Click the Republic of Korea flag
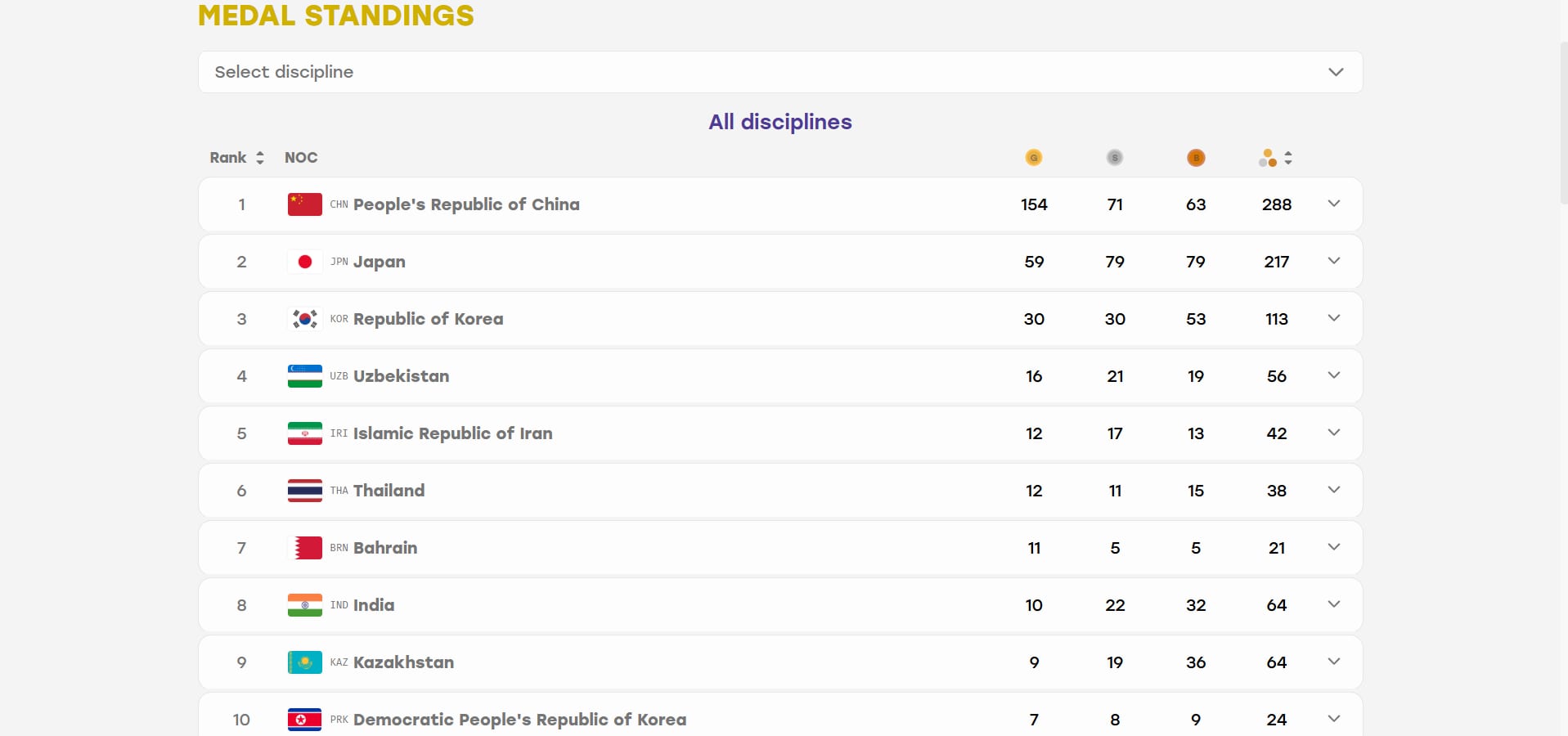1568x736 pixels. [305, 319]
